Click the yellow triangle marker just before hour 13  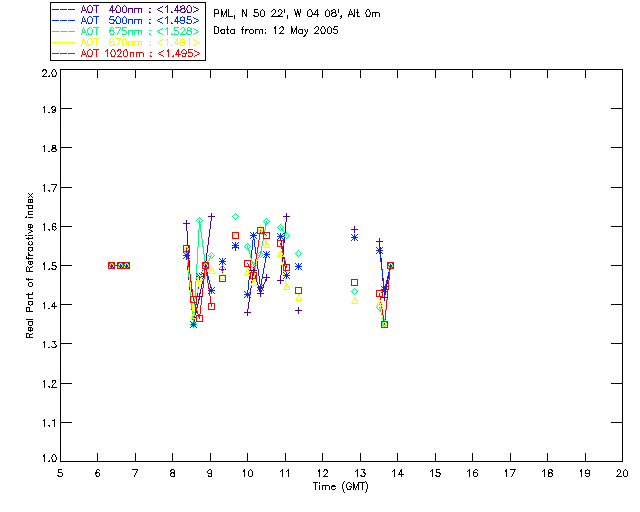point(355,301)
